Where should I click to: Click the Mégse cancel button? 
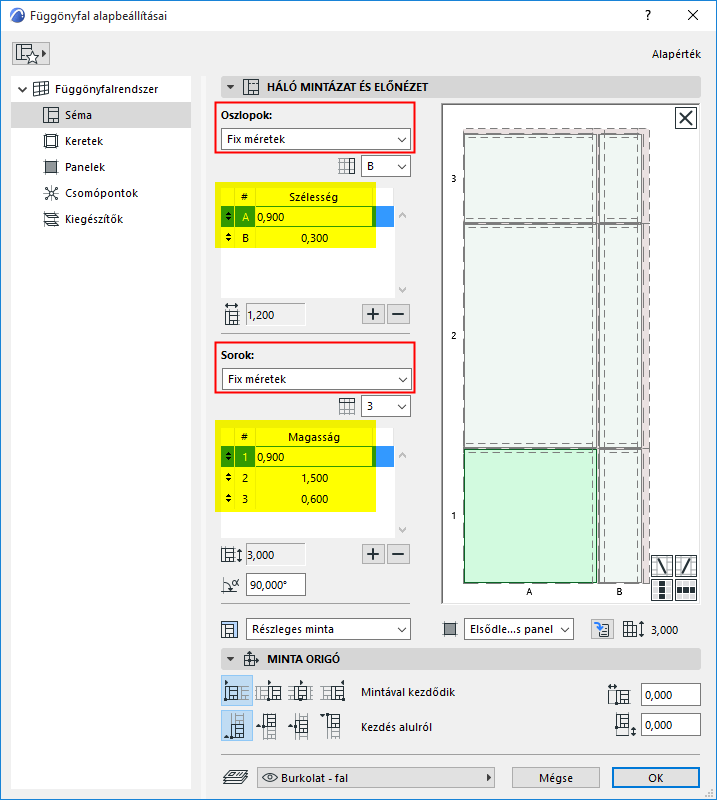[x=556, y=778]
